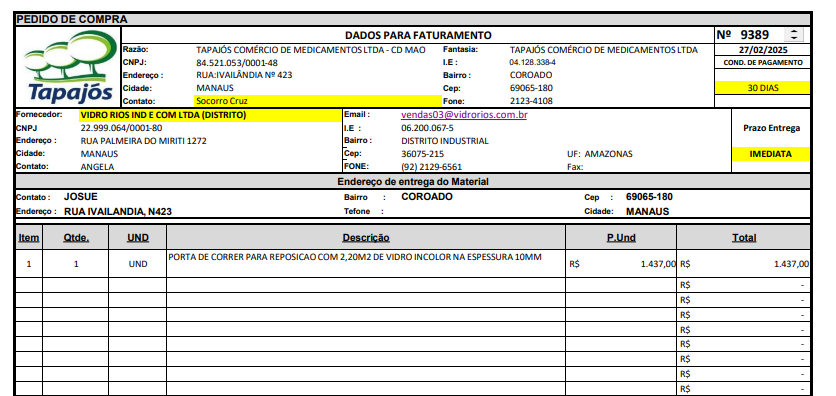
Task: Select the supplier CNPJ 22.999.064/0001-80 value
Action: [x=122, y=128]
